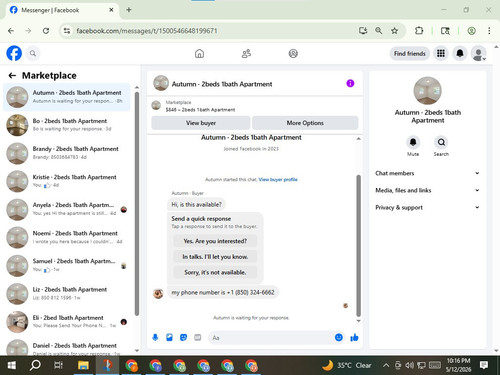The height and width of the screenshot is (375, 500).
Task: Send a thumbs-up like
Action: [x=354, y=338]
